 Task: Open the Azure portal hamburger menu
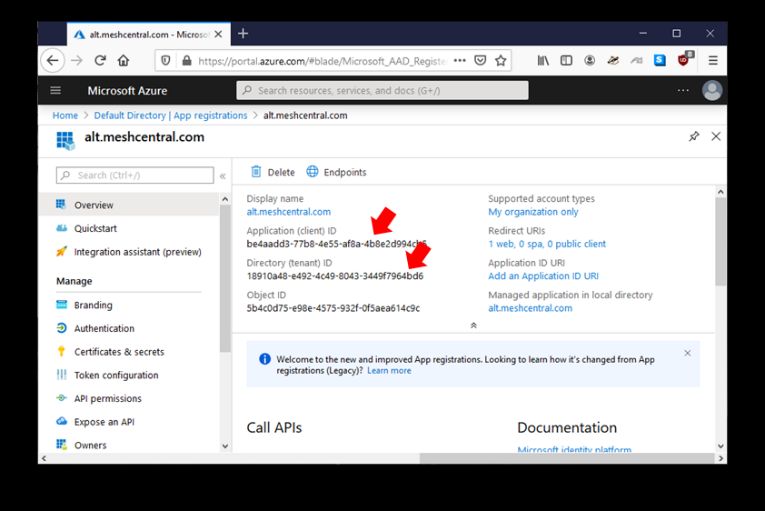pos(56,91)
